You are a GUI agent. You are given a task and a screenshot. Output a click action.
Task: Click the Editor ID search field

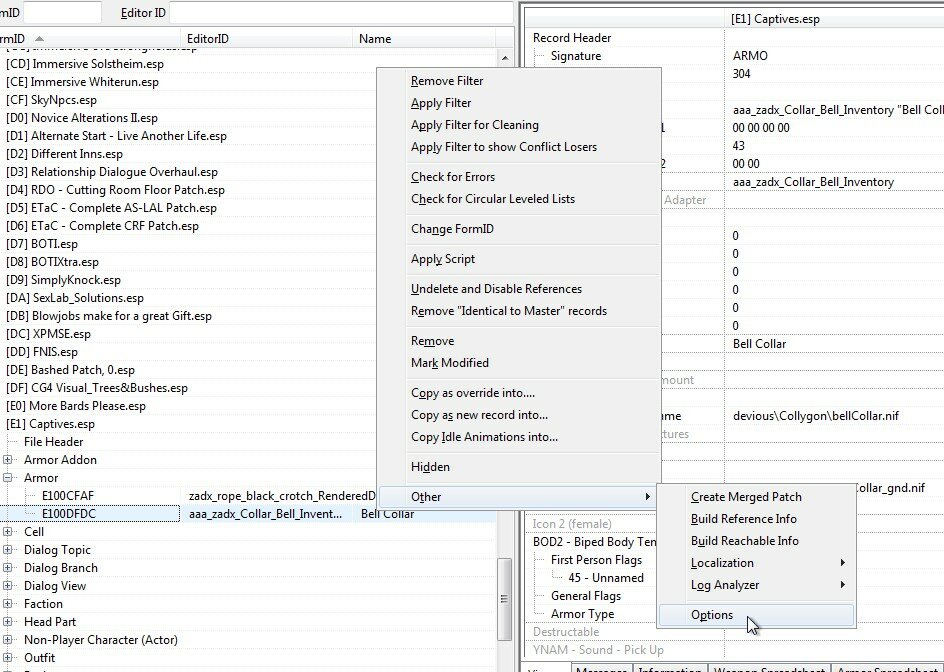(340, 12)
